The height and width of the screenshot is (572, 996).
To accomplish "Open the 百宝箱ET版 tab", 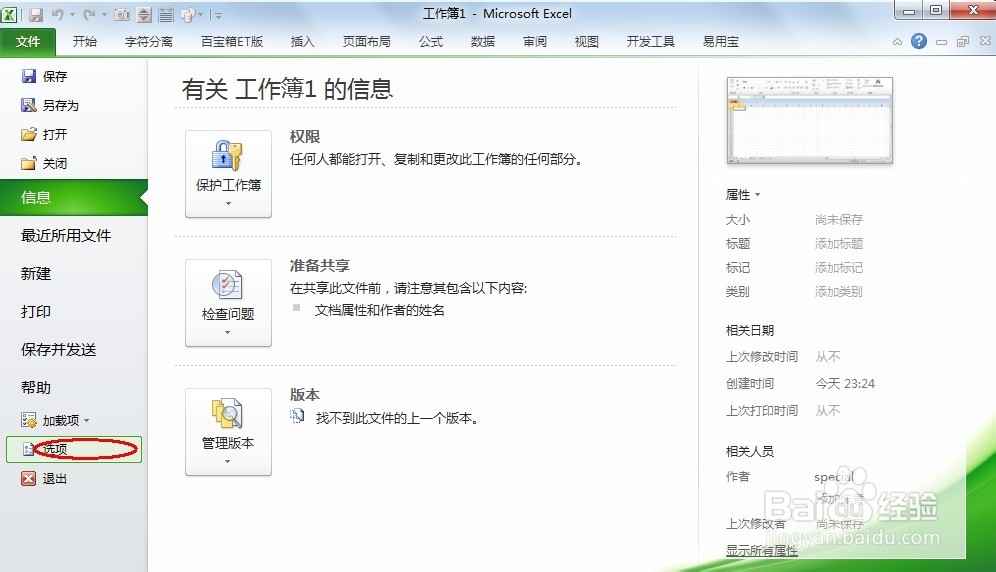I will coord(232,42).
